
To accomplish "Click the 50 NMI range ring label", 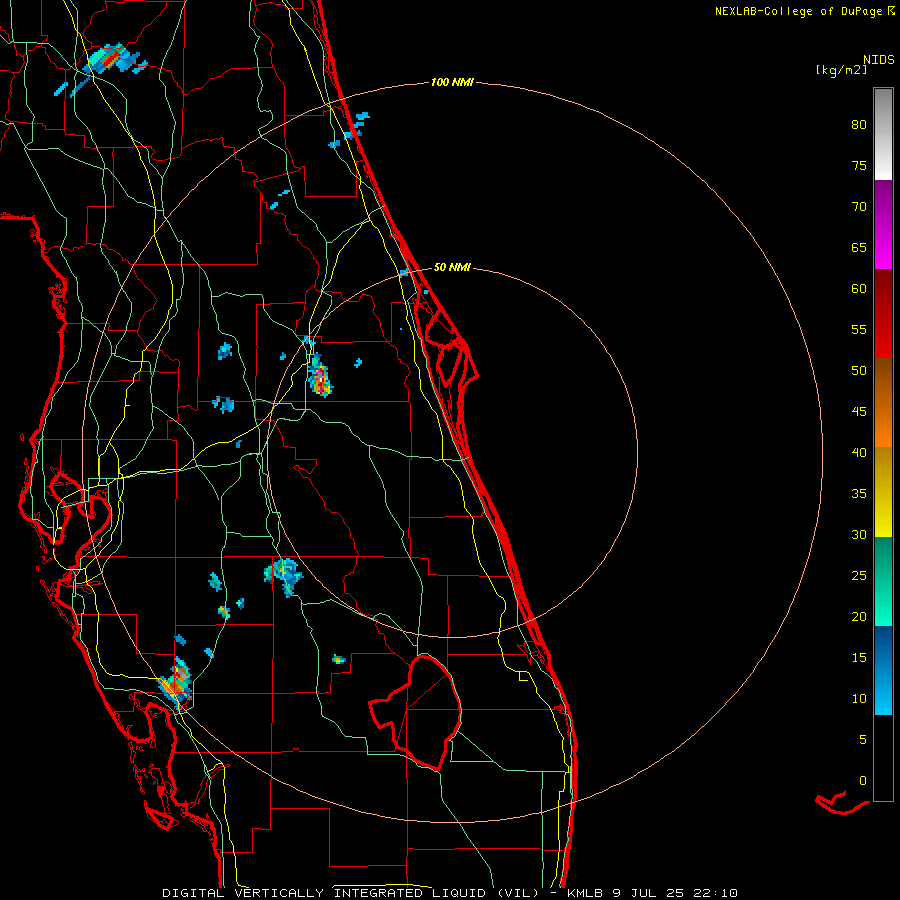I will pyautogui.click(x=452, y=267).
